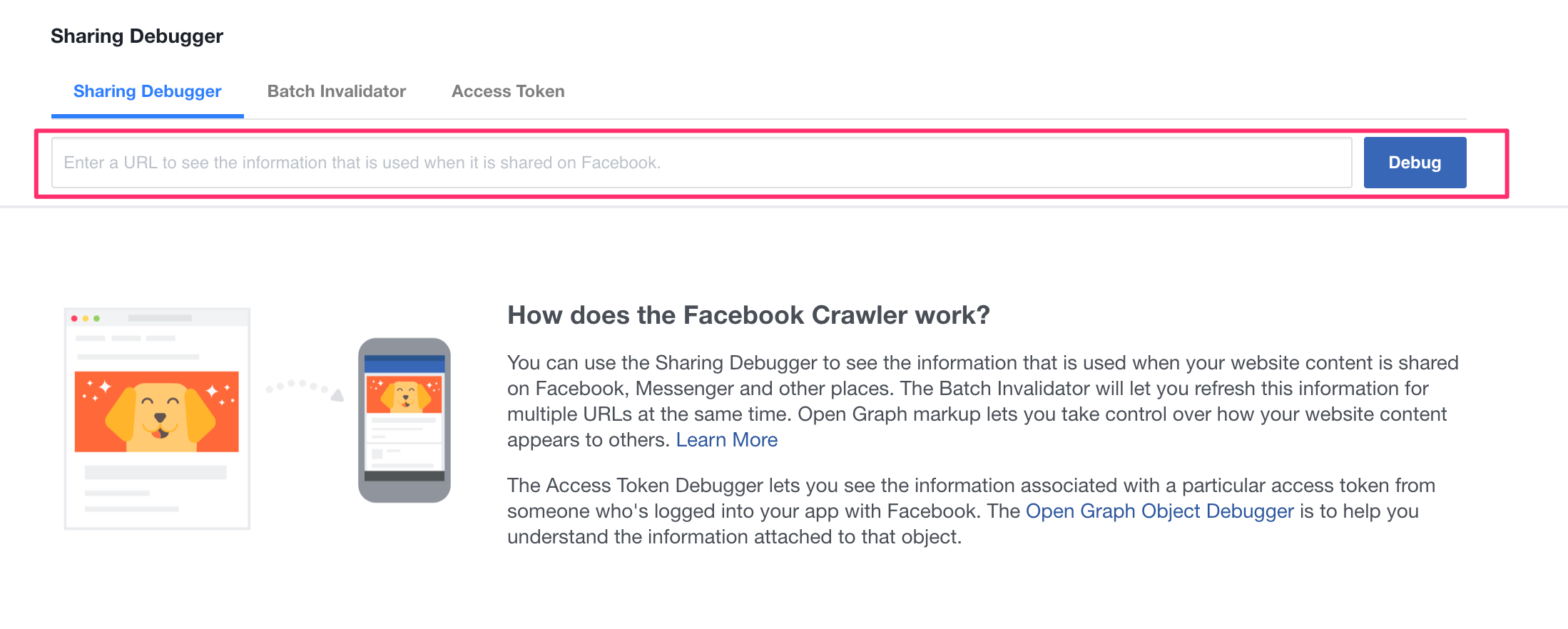Click the dotted arrow between illustrations

point(305,389)
